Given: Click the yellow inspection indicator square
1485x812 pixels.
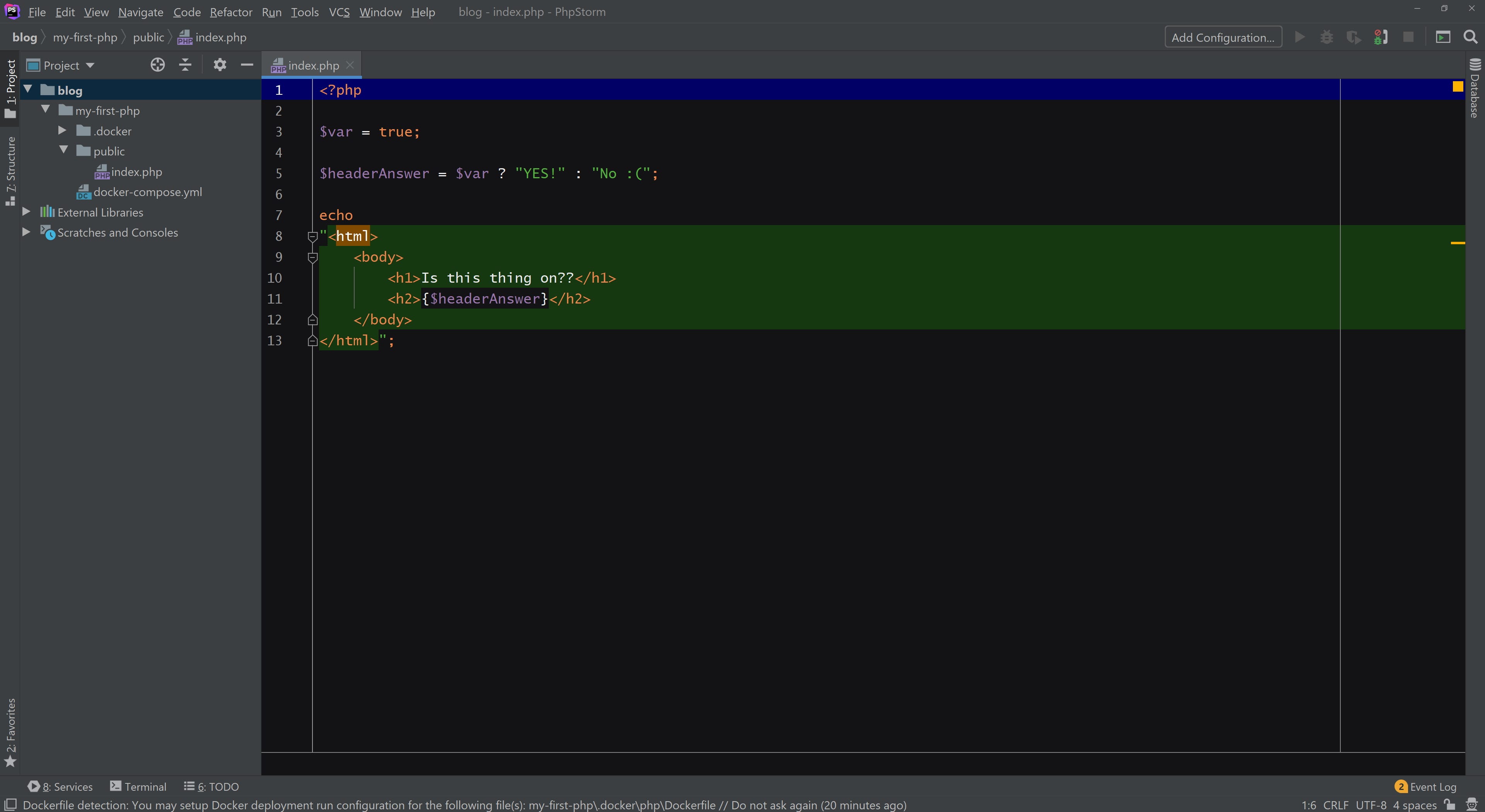Looking at the screenshot, I should click(x=1457, y=87).
